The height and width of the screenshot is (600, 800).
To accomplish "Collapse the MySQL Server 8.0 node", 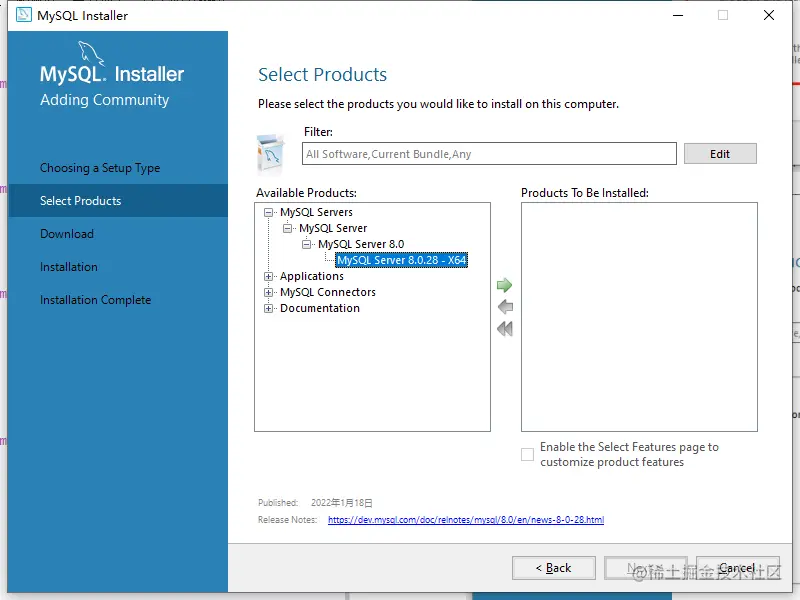I will tap(306, 244).
